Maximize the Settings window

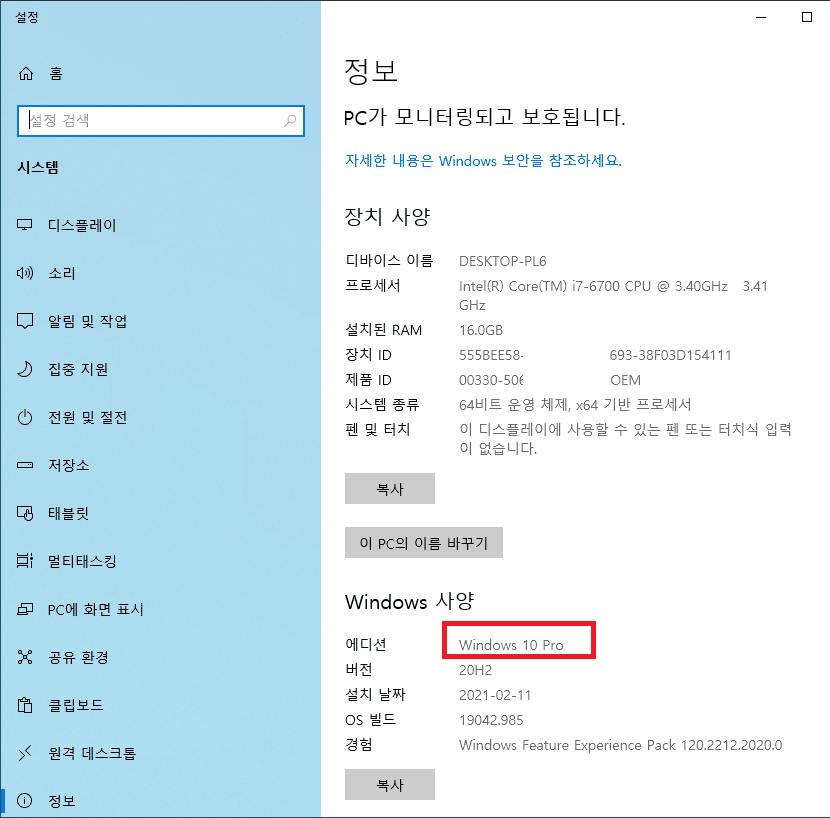click(x=807, y=17)
